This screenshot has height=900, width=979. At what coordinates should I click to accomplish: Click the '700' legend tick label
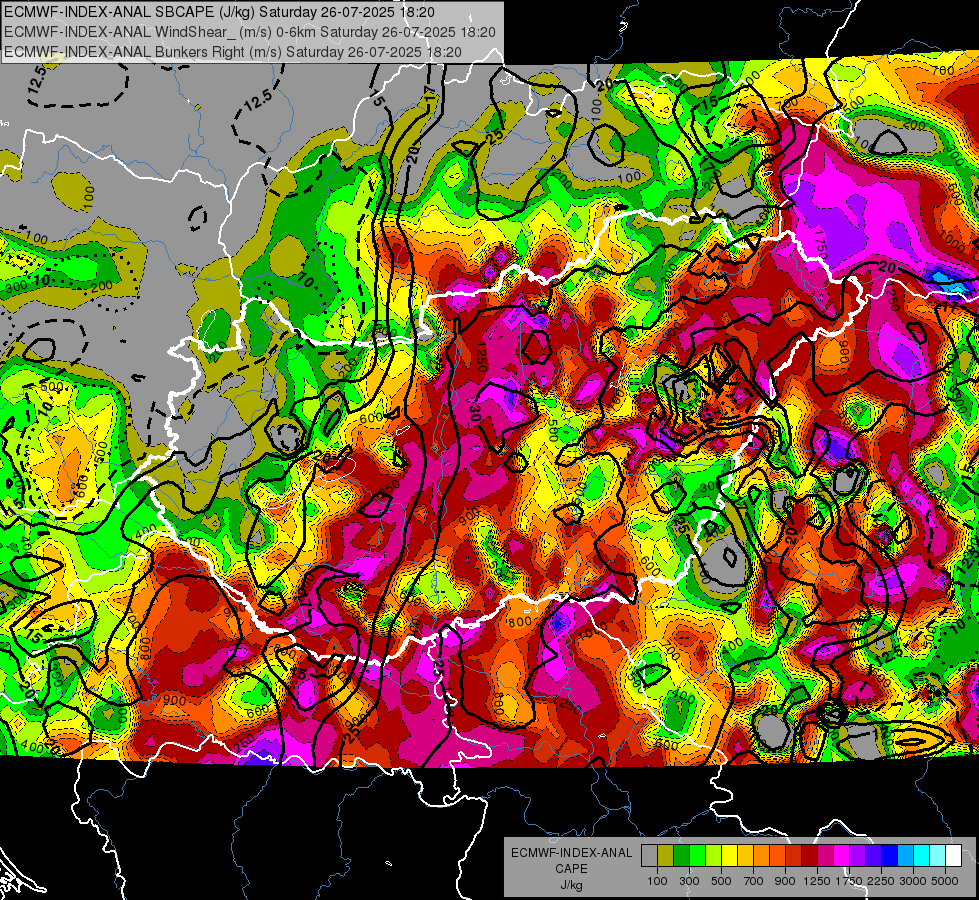[754, 881]
